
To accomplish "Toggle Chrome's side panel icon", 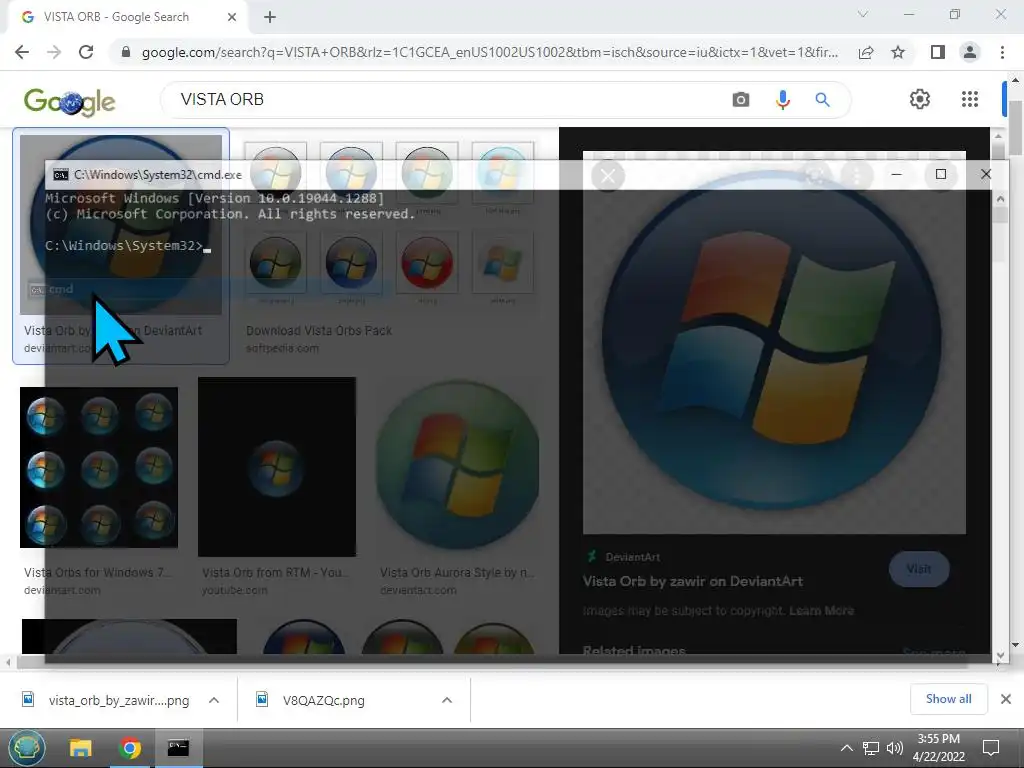I will (x=938, y=52).
